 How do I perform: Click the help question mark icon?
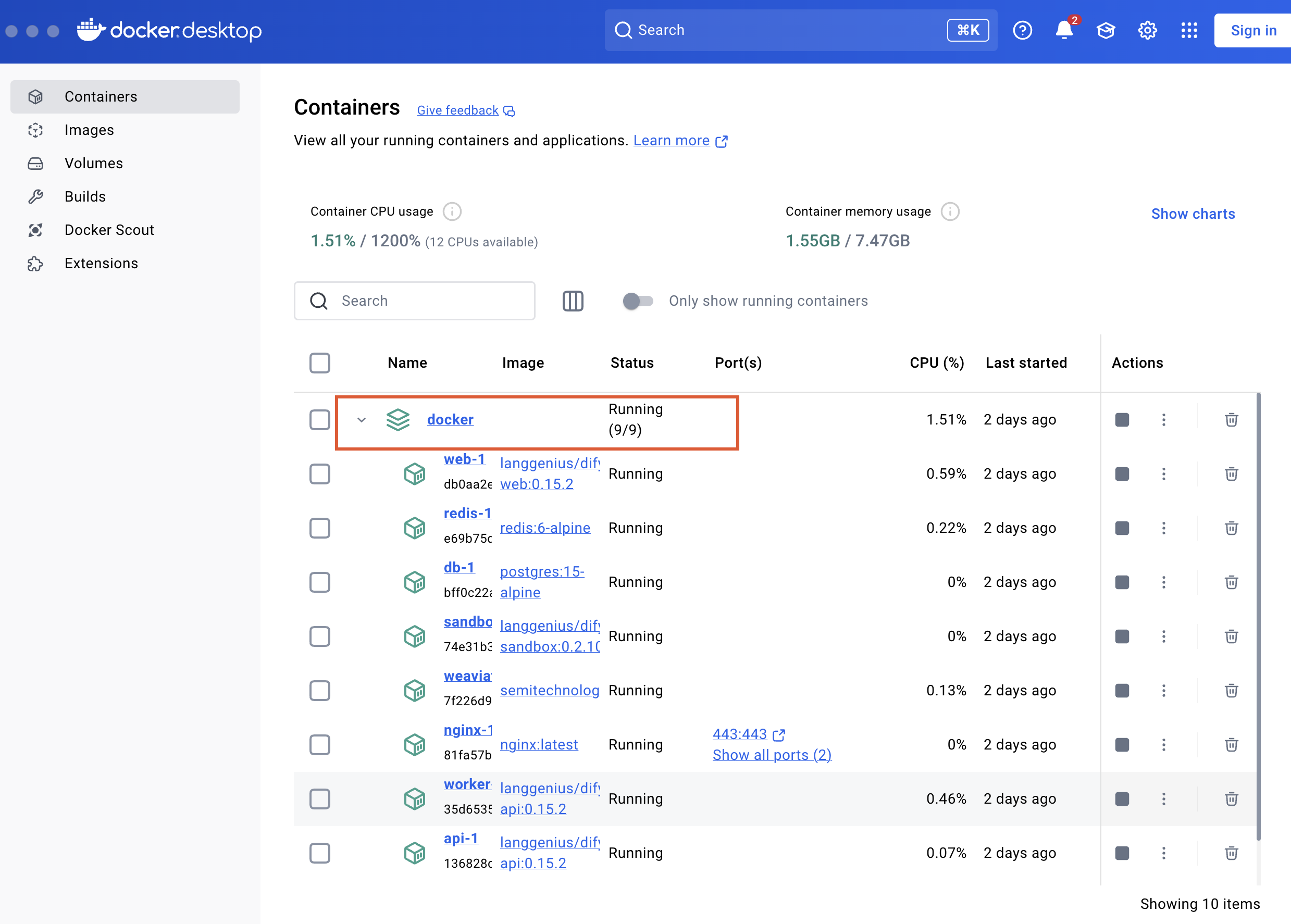(1022, 30)
